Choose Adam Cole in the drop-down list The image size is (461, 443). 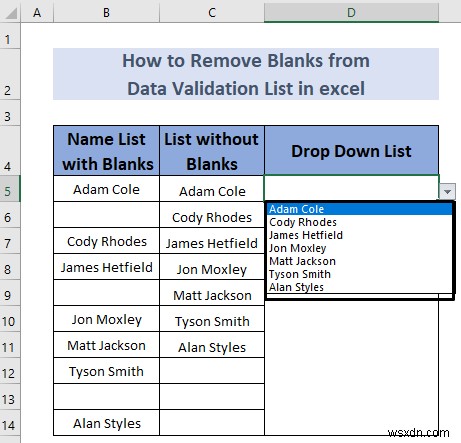(359, 209)
